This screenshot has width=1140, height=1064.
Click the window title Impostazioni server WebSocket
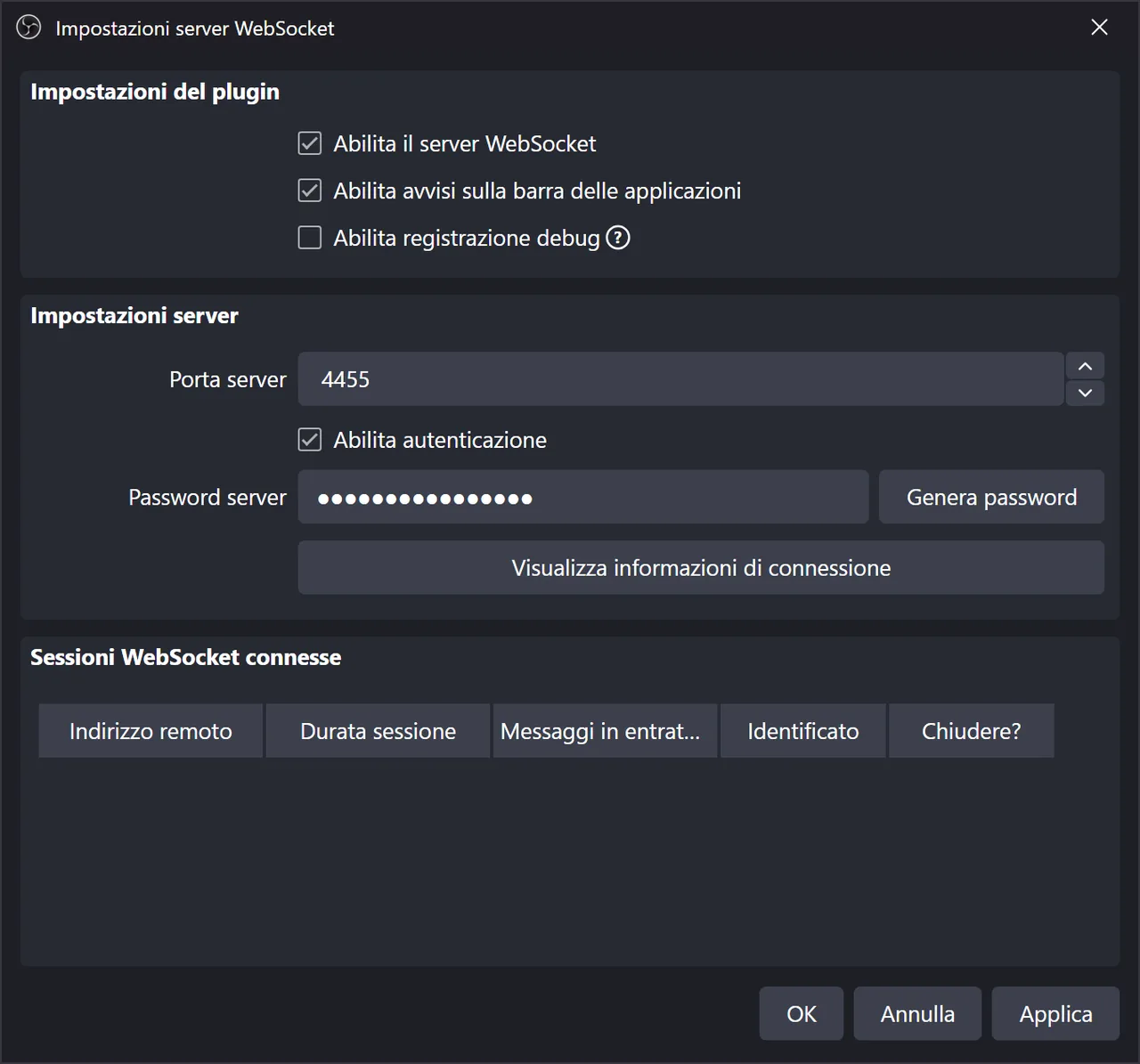point(195,28)
